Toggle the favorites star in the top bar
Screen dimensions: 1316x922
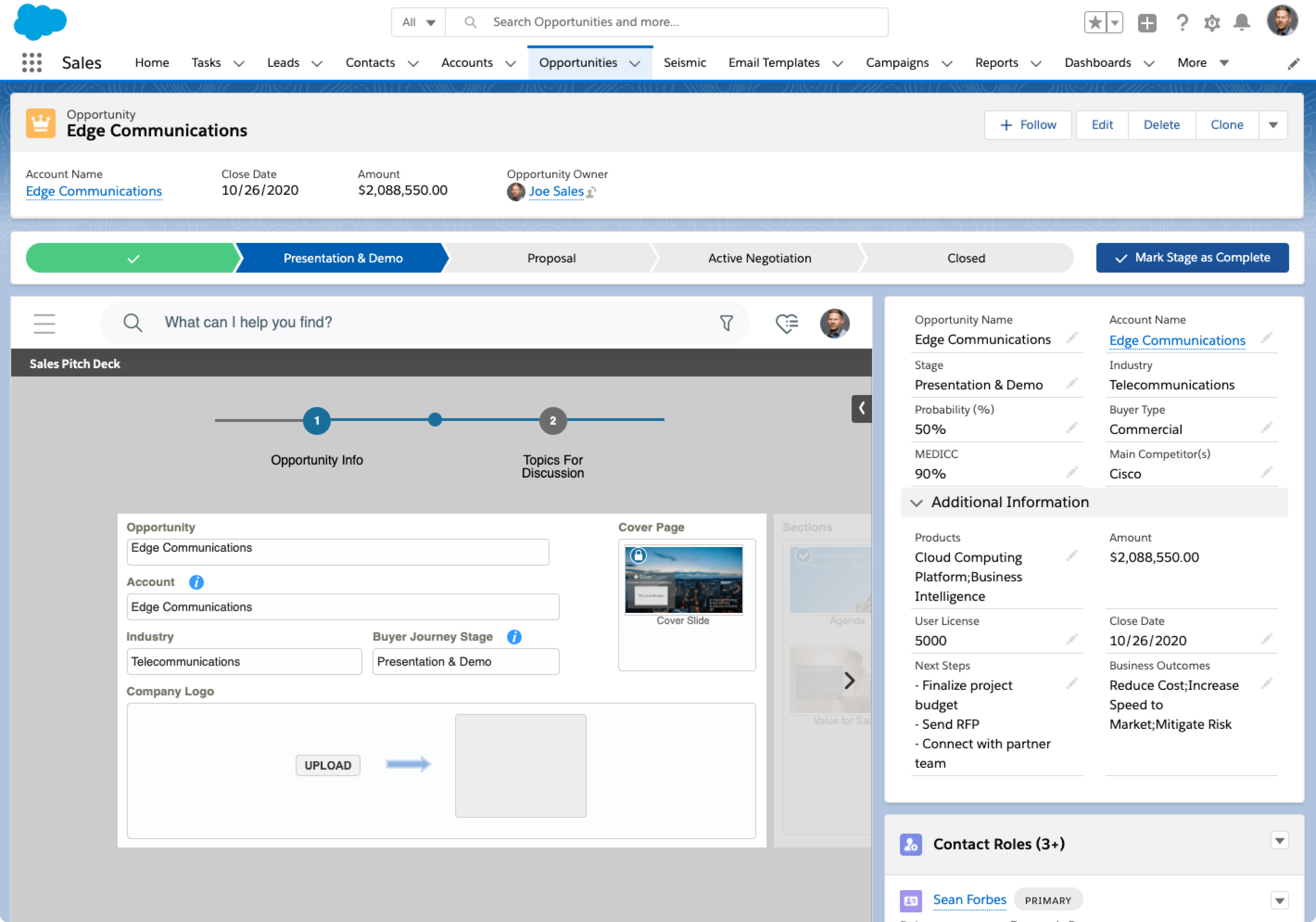1094,22
